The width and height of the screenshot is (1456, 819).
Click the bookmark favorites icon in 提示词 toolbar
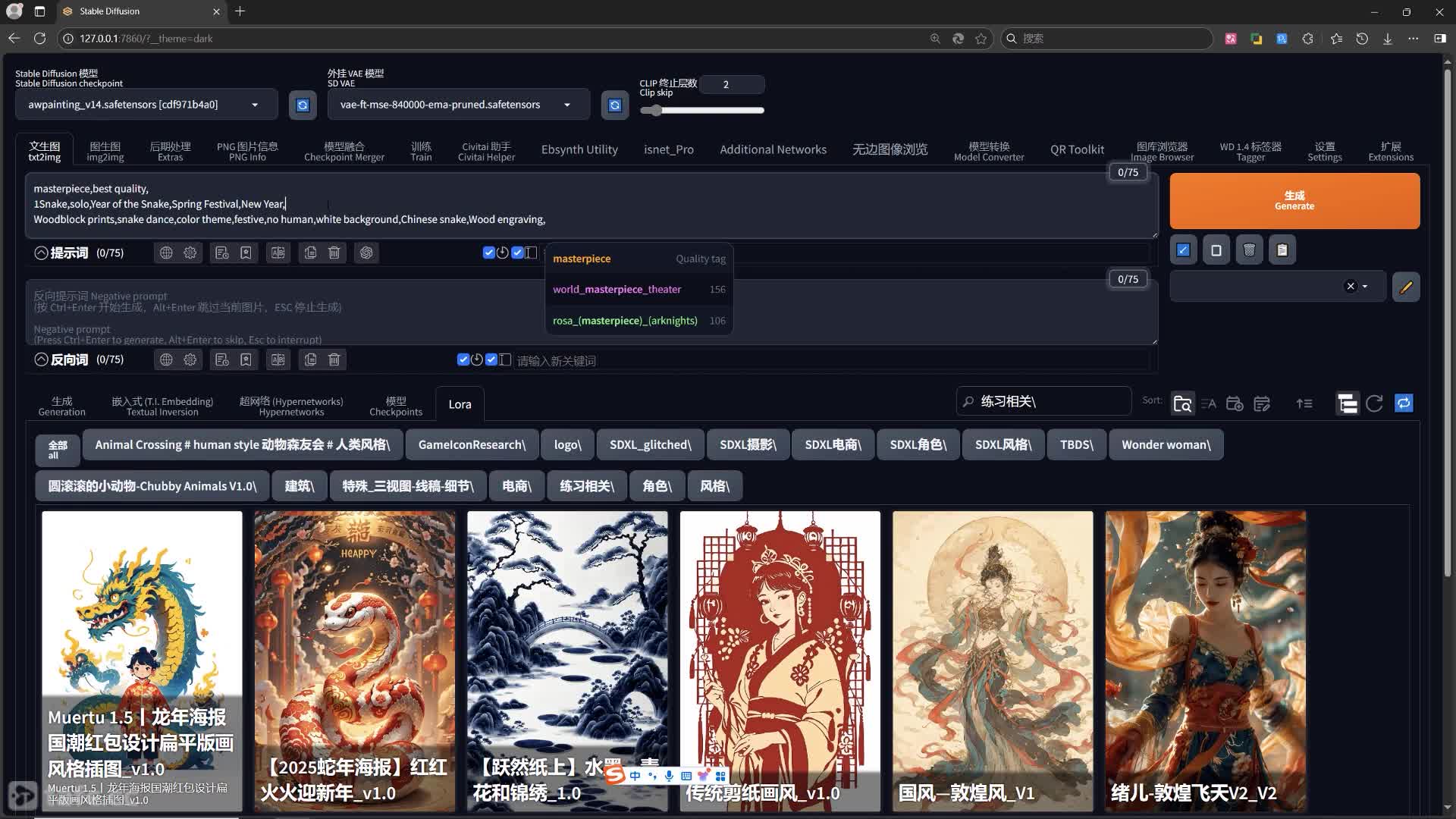point(246,253)
